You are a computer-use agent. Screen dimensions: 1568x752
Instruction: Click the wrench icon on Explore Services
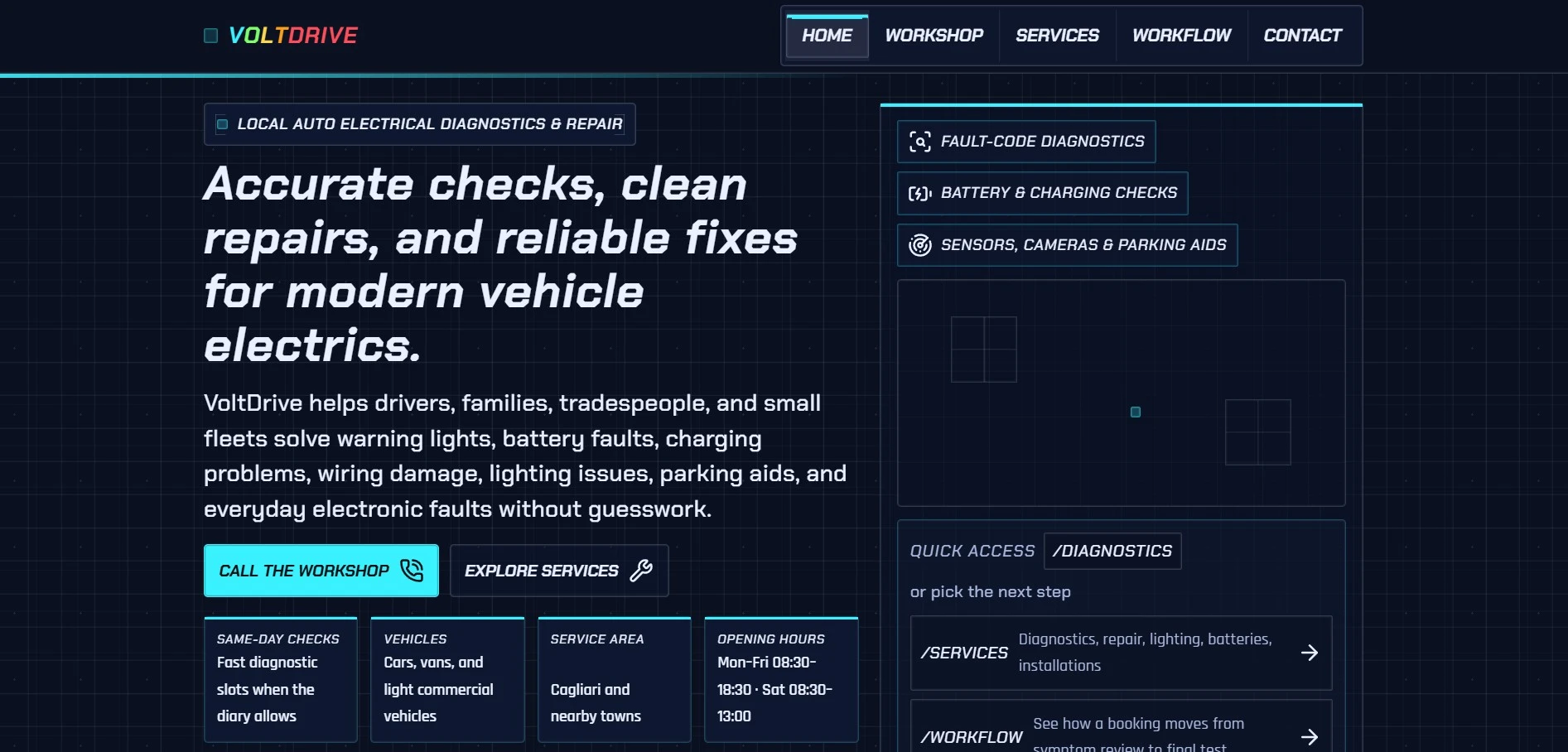[x=641, y=571]
